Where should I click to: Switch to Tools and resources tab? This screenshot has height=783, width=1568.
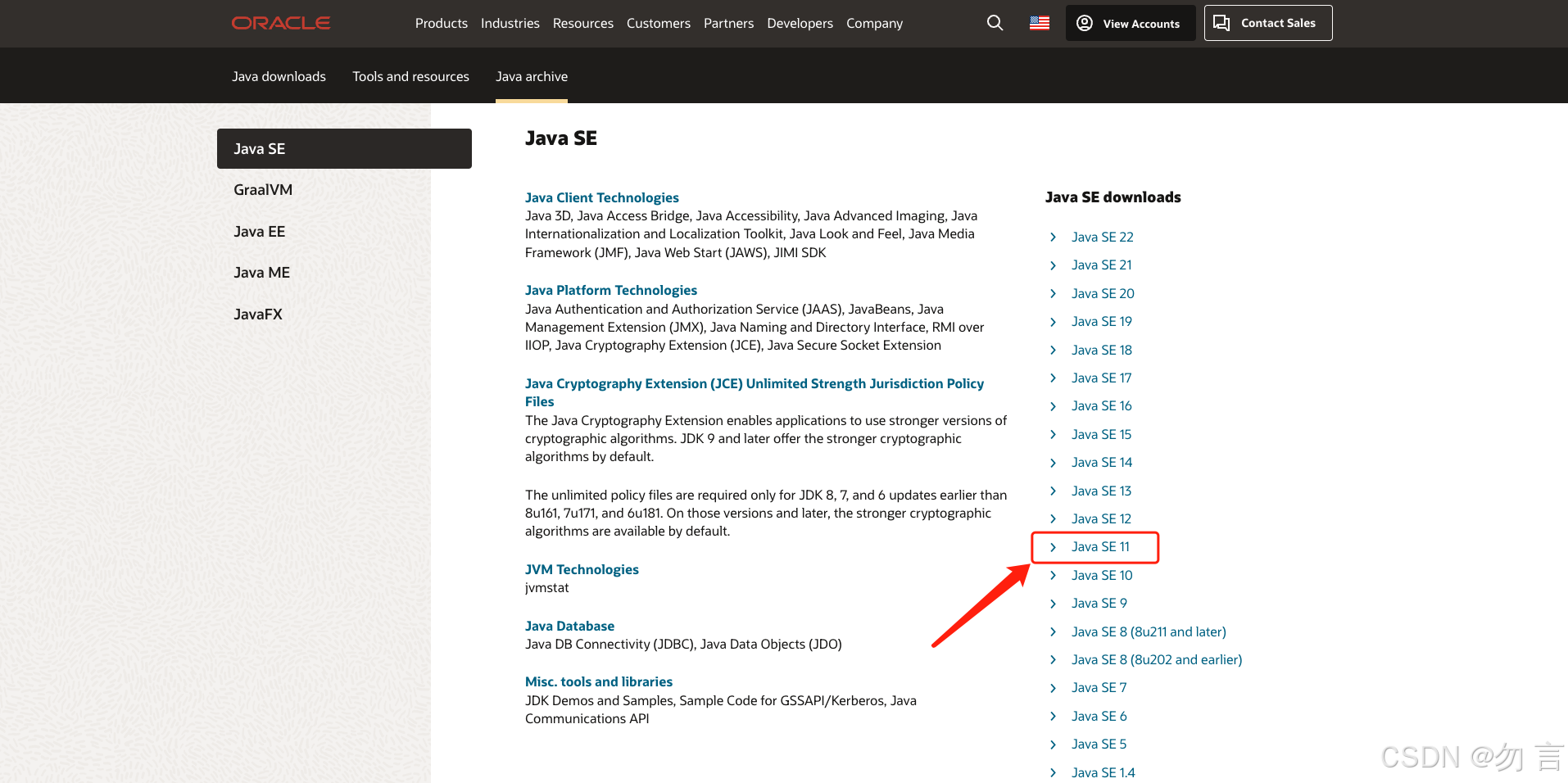410,76
